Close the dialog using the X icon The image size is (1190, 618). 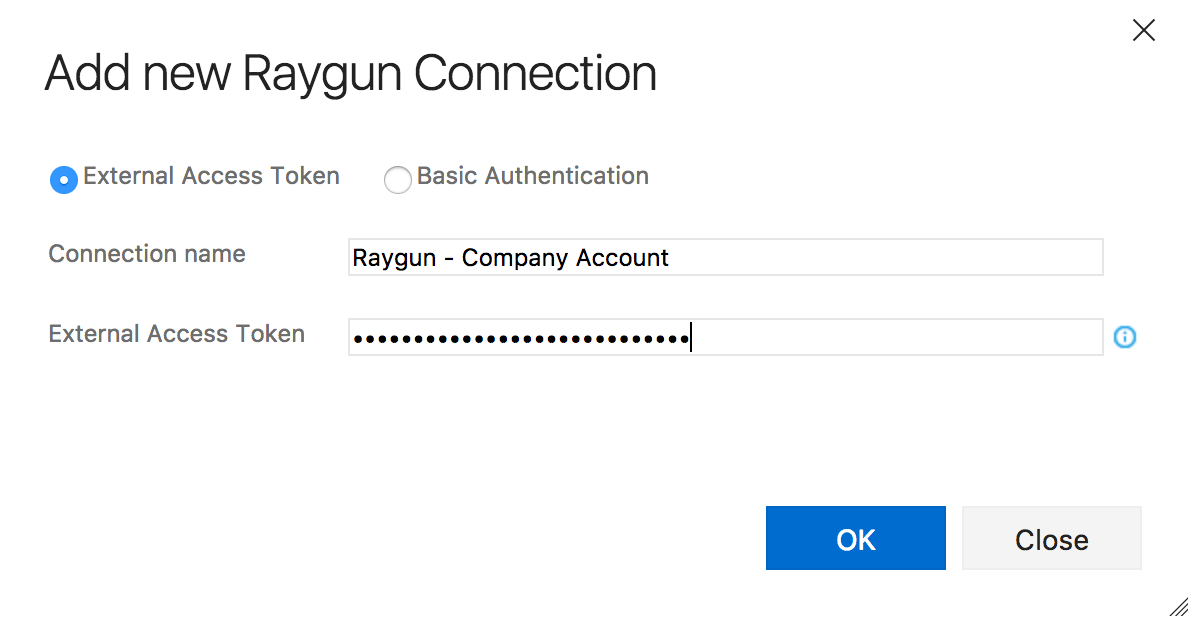pos(1143,30)
